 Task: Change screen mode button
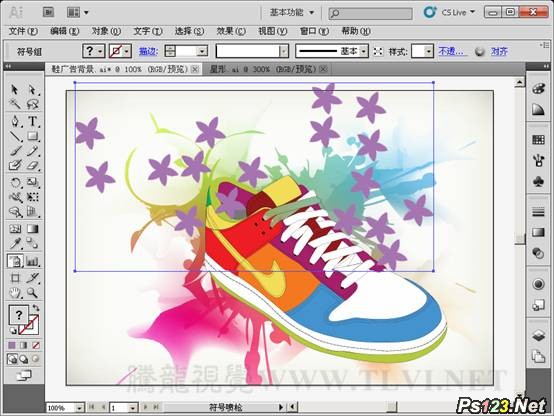(24, 375)
